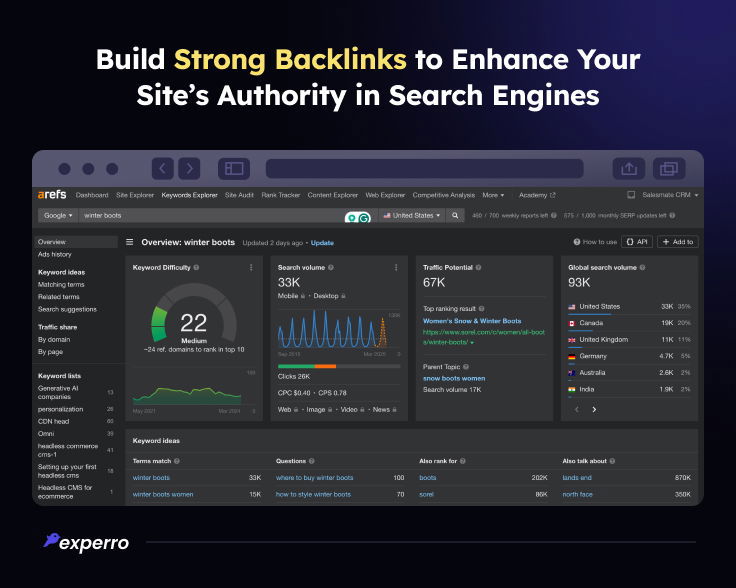Click the API button
The width and height of the screenshot is (736, 588).
pos(637,242)
